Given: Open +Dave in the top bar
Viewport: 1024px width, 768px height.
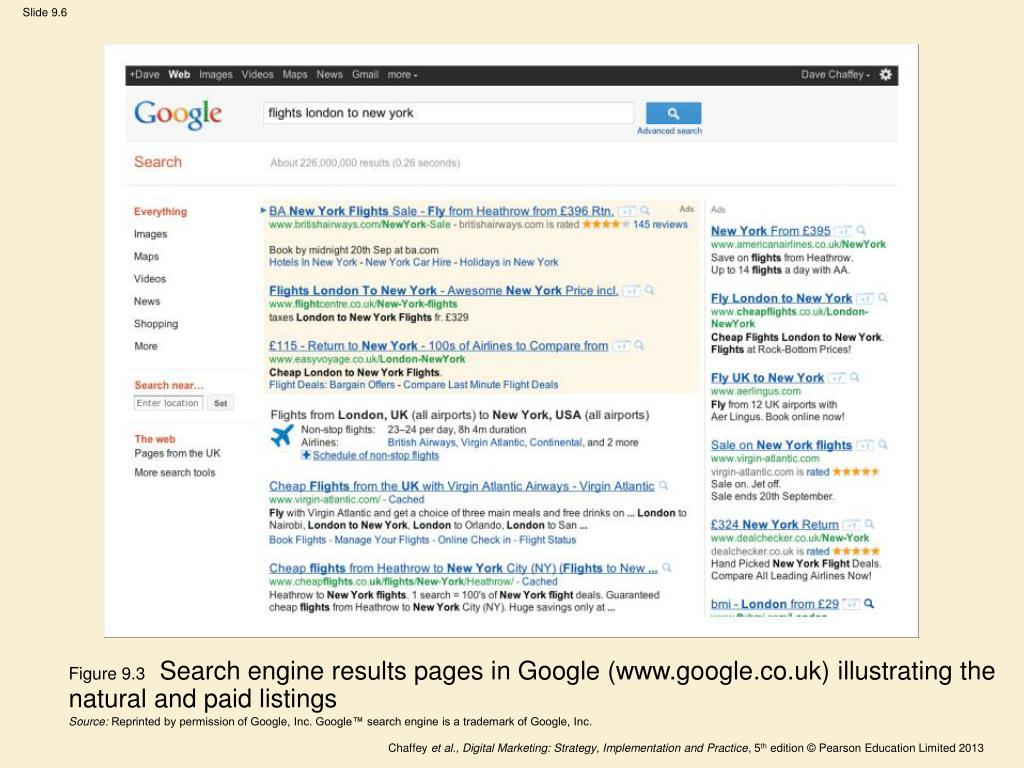Looking at the screenshot, I should (144, 74).
